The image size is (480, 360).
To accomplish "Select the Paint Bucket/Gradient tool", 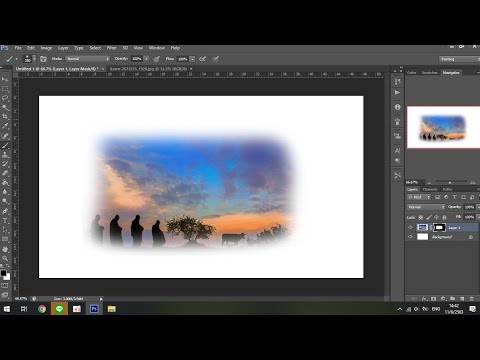I will pos(5,183).
